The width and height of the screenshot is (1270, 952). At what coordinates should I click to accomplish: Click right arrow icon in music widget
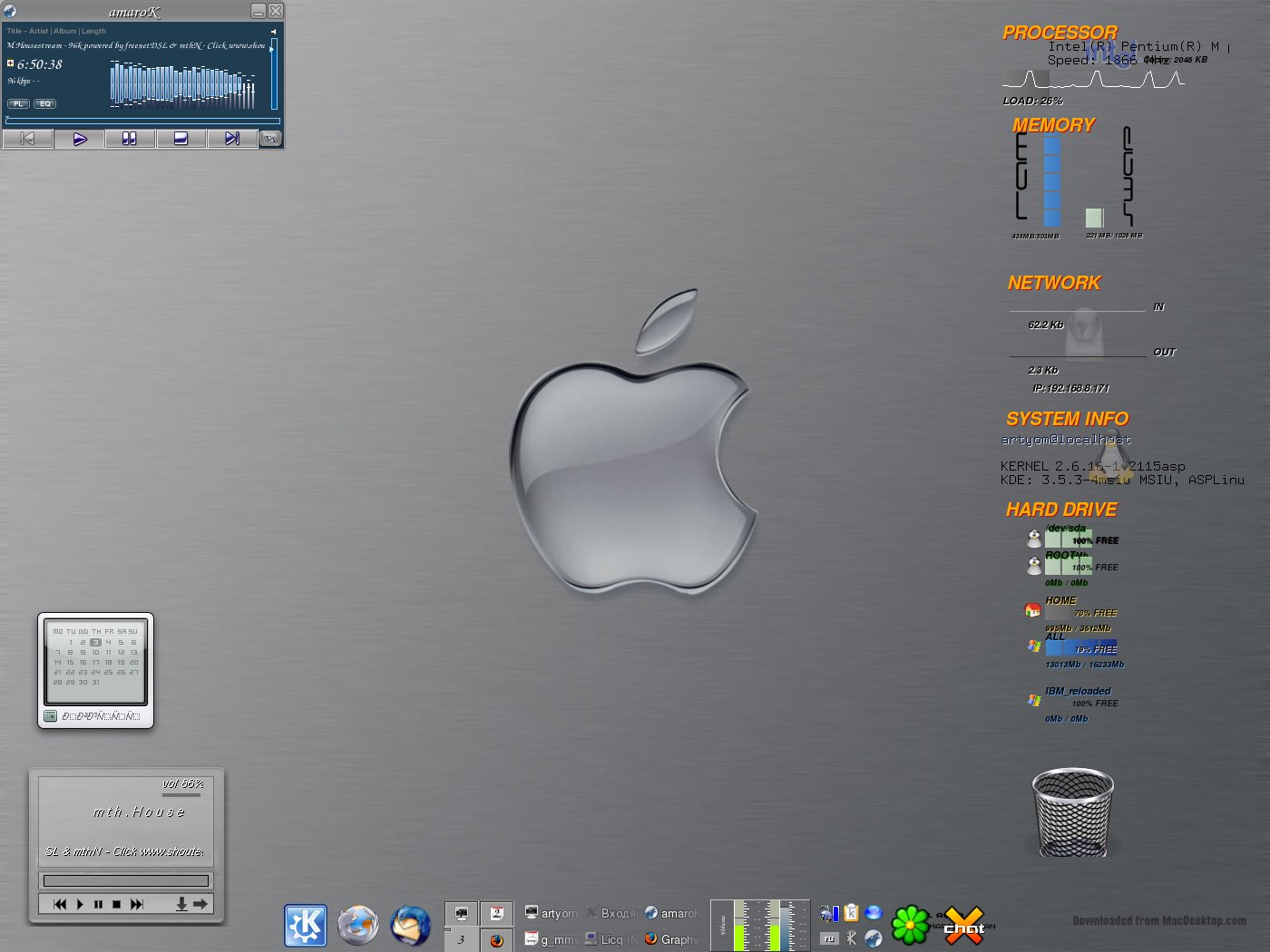pos(200,904)
